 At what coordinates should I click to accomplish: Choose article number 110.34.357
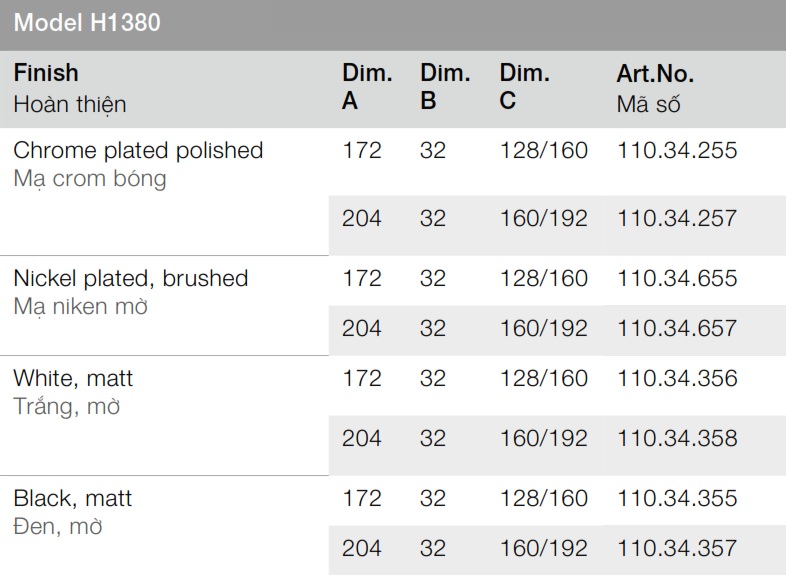(x=678, y=548)
